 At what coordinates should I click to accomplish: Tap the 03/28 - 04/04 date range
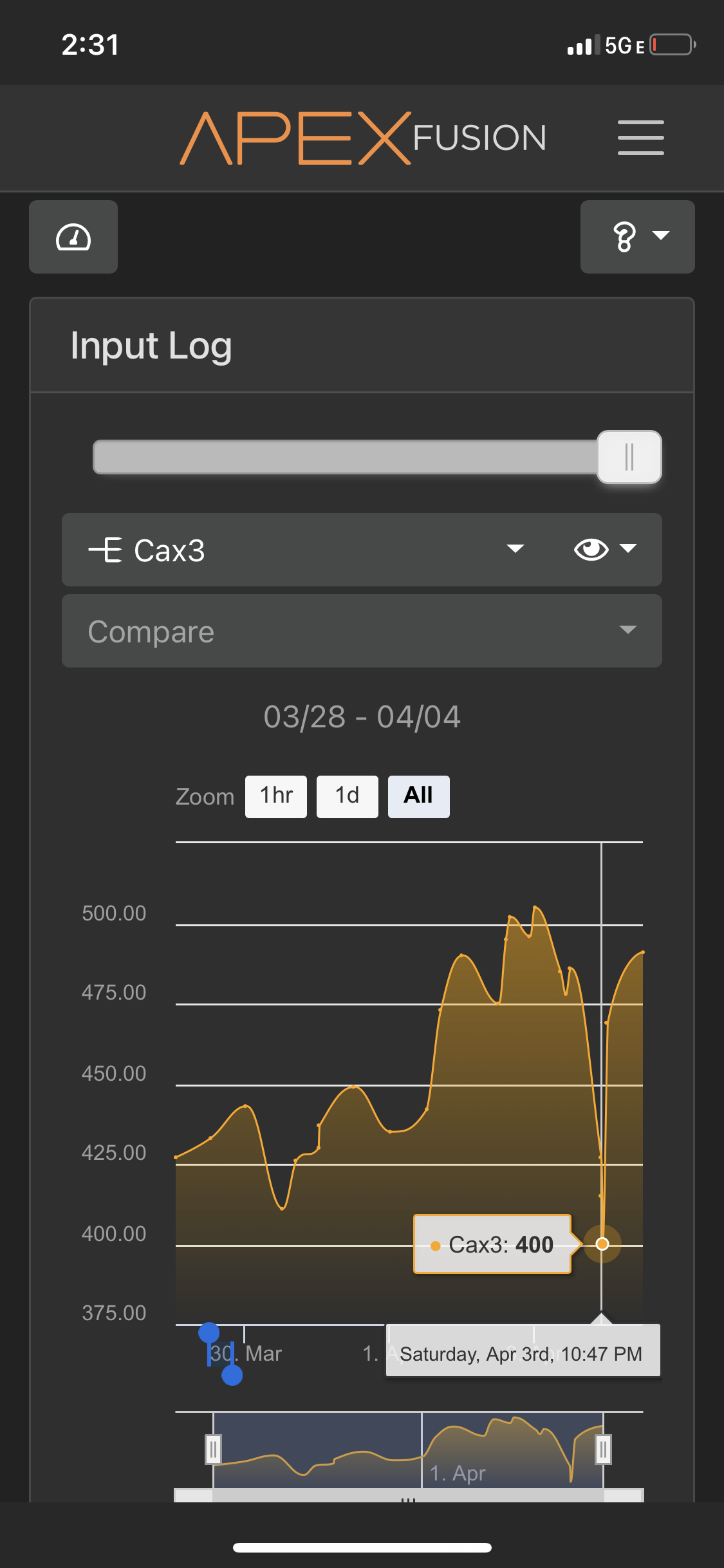[x=362, y=717]
